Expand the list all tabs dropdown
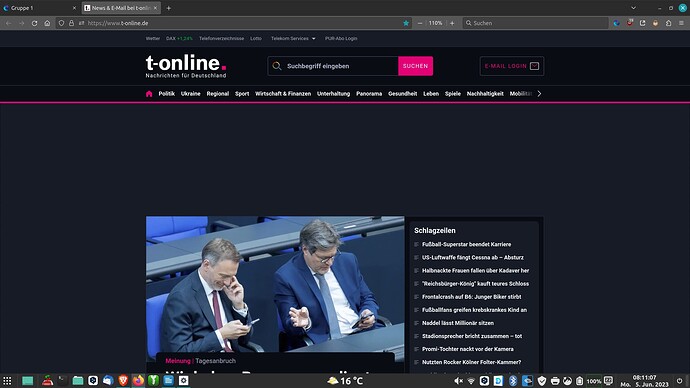Screen dimensions: 690x388 (x=633, y=8)
